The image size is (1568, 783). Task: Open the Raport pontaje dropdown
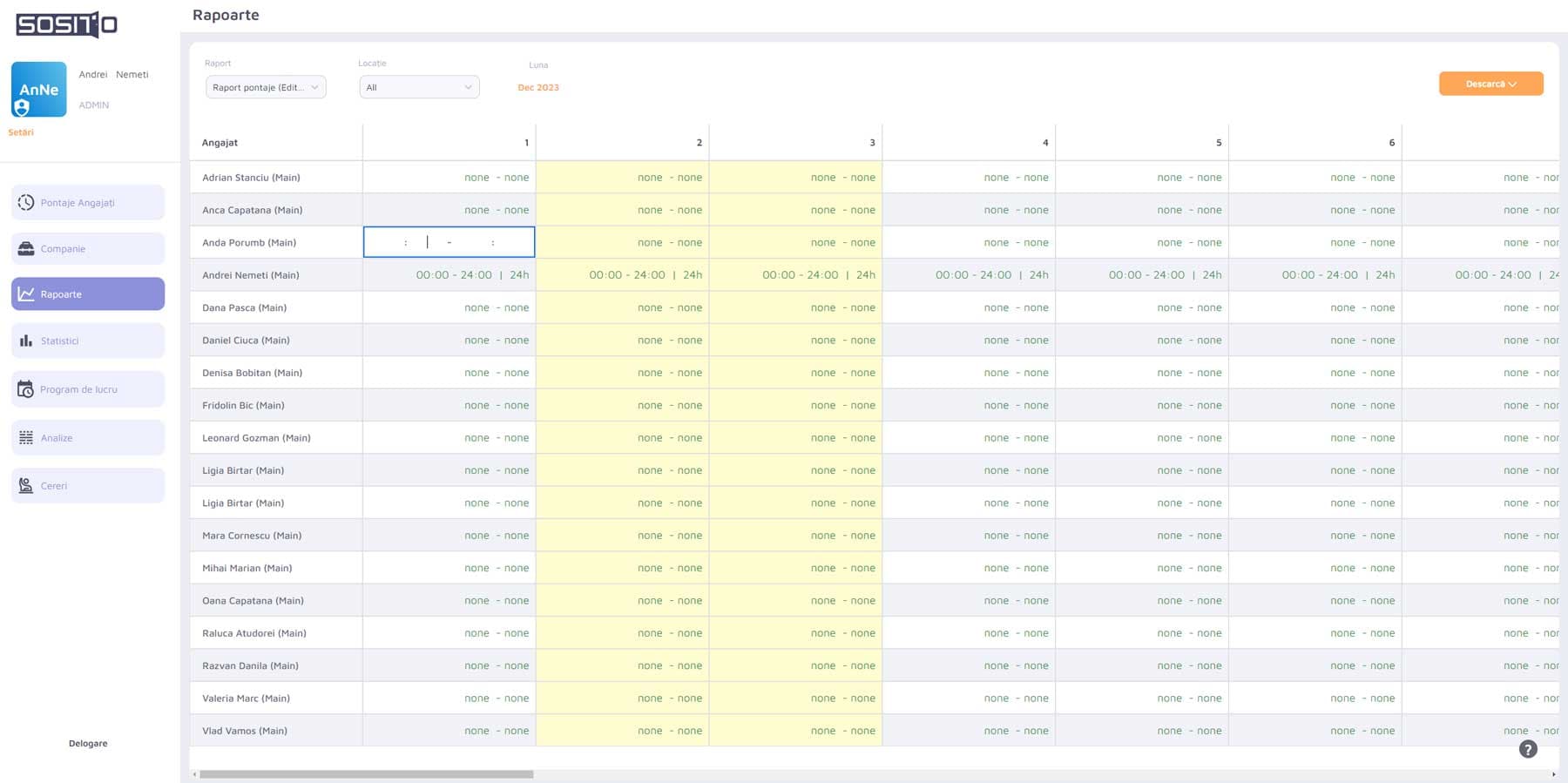click(266, 87)
